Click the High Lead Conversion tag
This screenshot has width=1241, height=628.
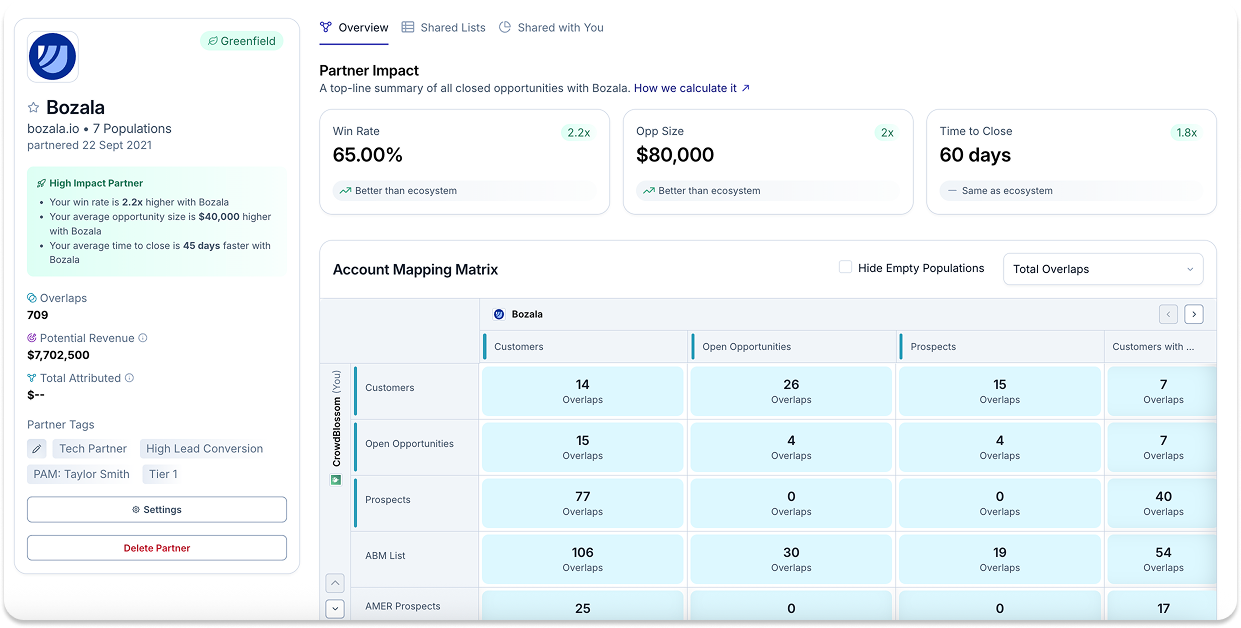click(205, 449)
